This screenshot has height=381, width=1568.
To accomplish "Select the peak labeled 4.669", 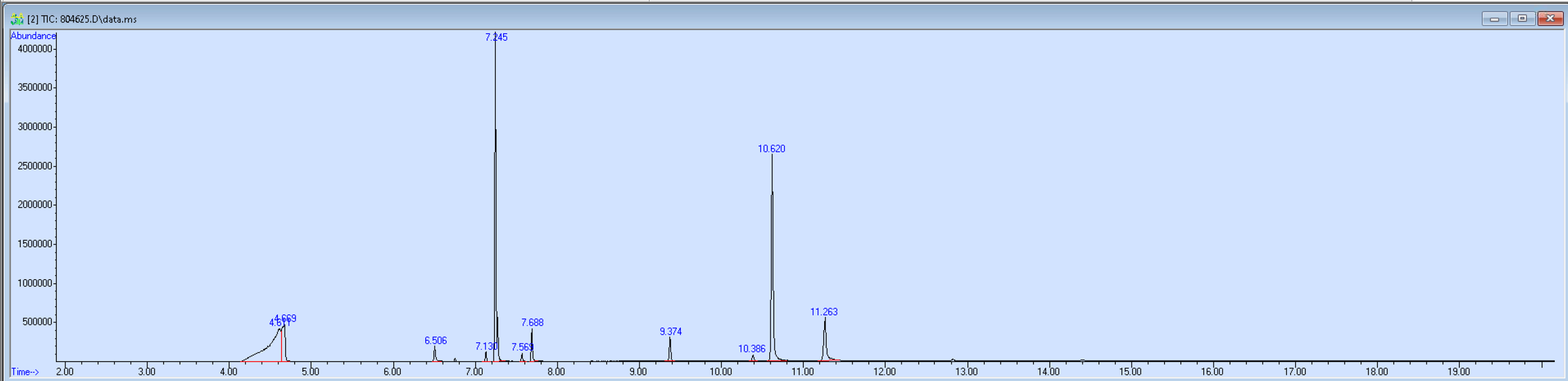I will point(286,319).
